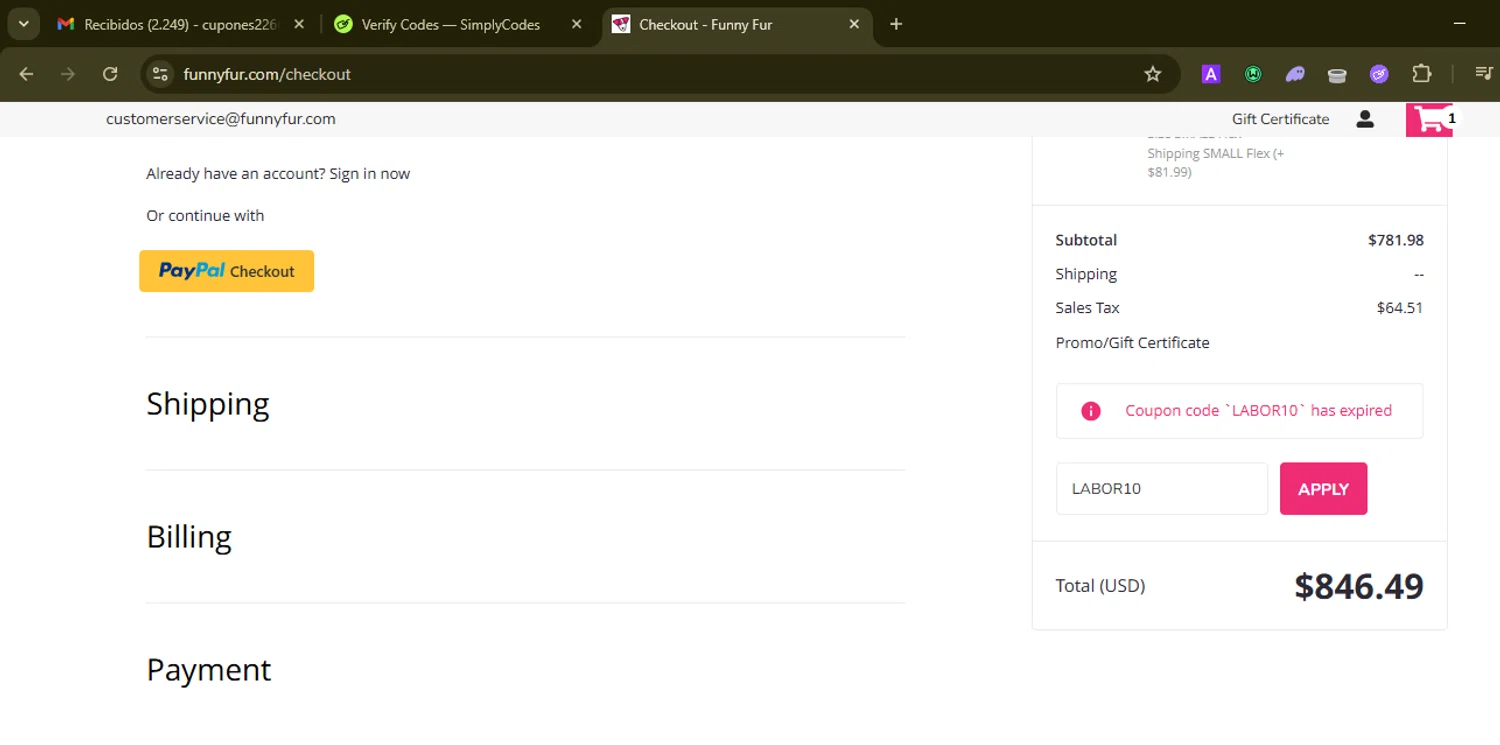
Task: Click the 'Shipping SMALL Flex' item option text
Action: coord(1215,162)
